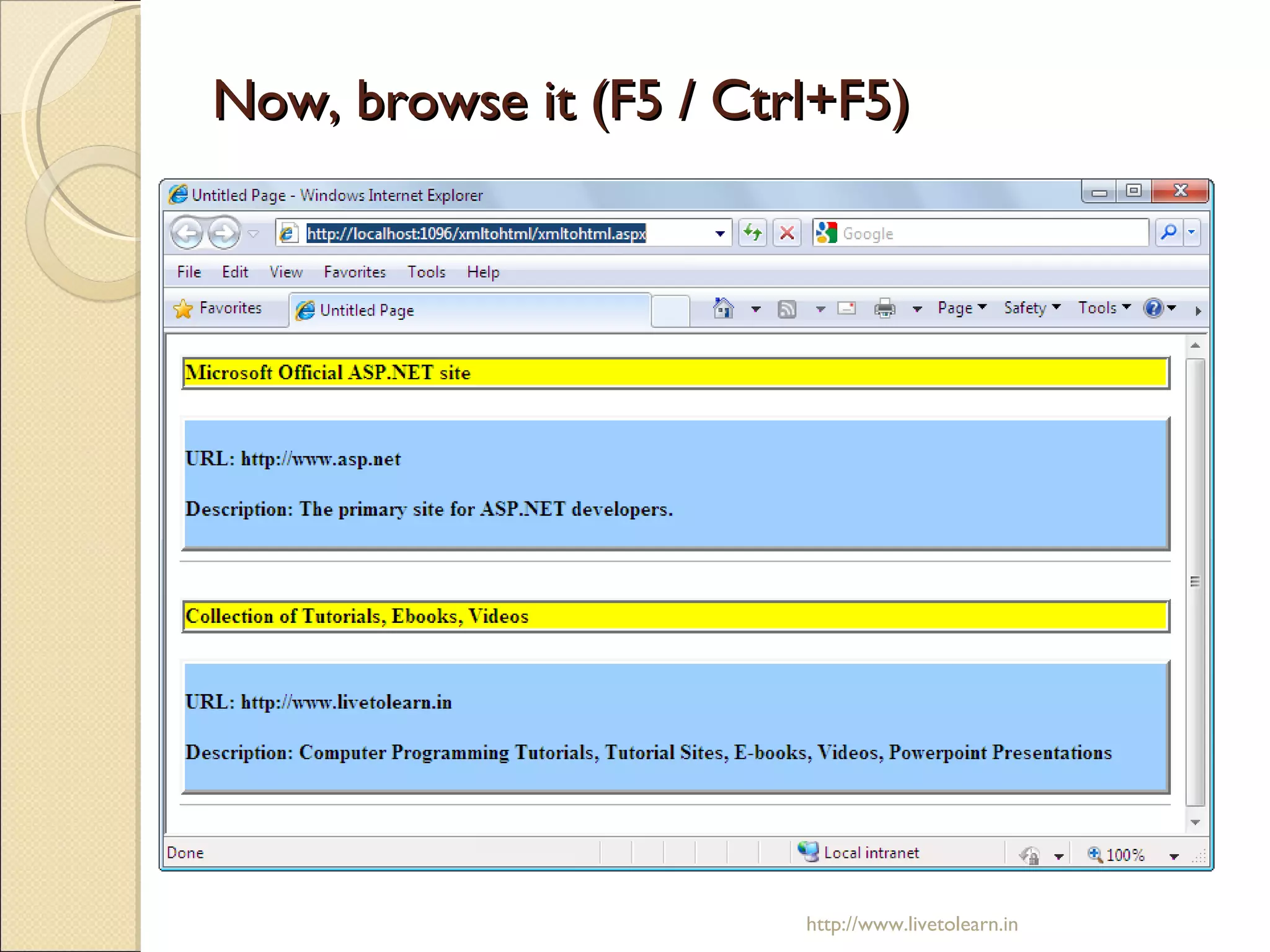Image resolution: width=1270 pixels, height=952 pixels.
Task: Click the Favorites star button
Action: coord(218,308)
